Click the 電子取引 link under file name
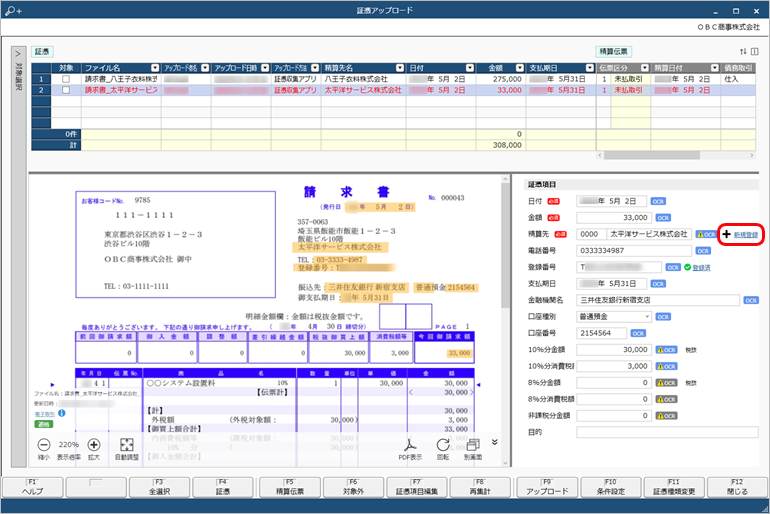Screen dimensions: 770x514 45,414
